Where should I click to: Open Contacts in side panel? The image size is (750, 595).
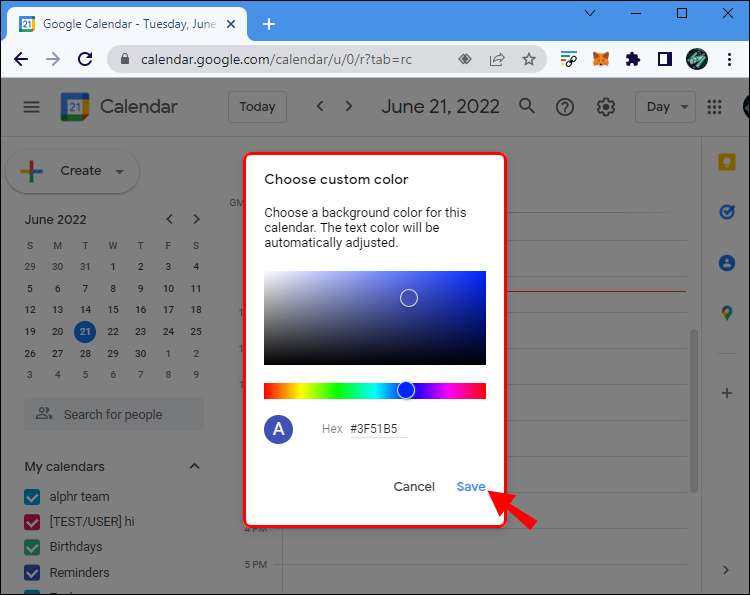click(x=727, y=263)
